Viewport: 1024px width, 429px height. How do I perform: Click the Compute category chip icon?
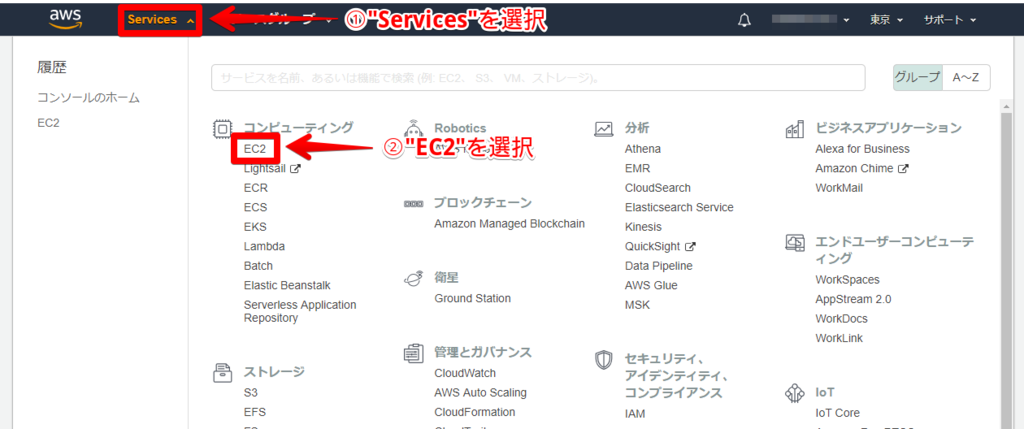click(223, 129)
